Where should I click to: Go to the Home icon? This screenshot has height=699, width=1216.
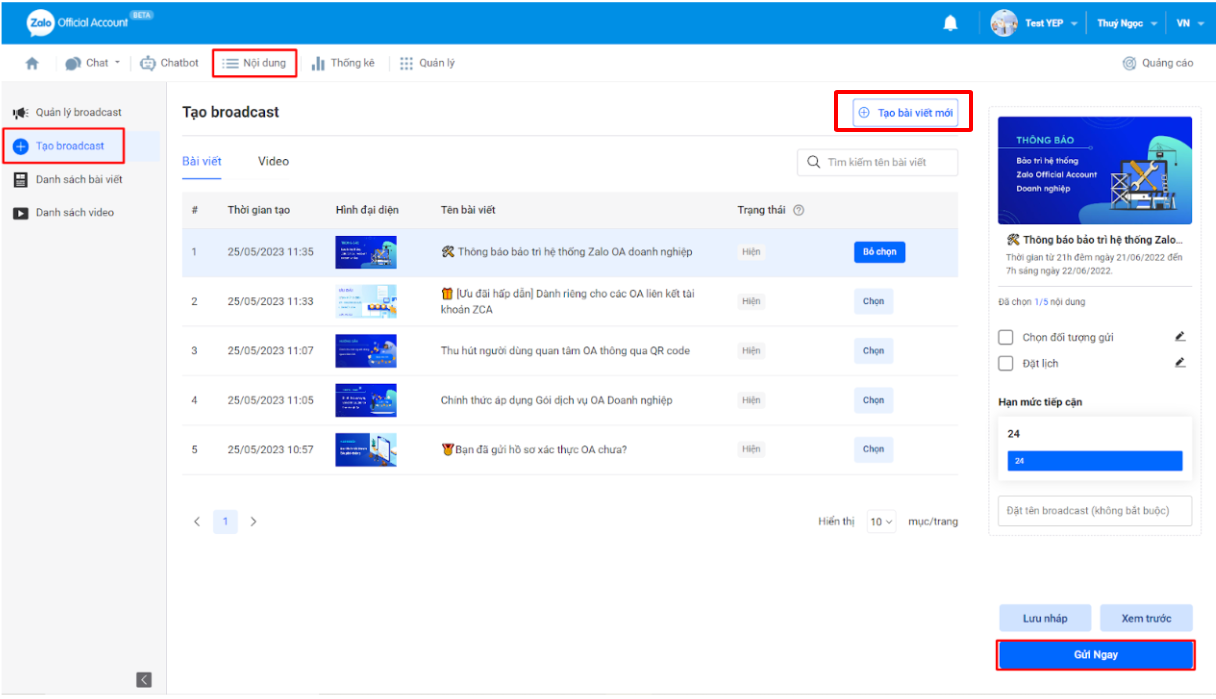(32, 63)
